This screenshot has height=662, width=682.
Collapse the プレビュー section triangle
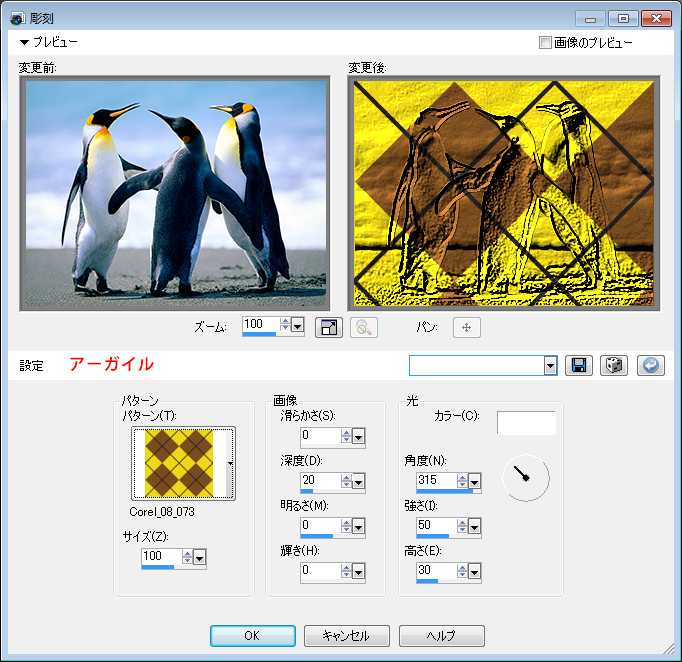[x=24, y=43]
